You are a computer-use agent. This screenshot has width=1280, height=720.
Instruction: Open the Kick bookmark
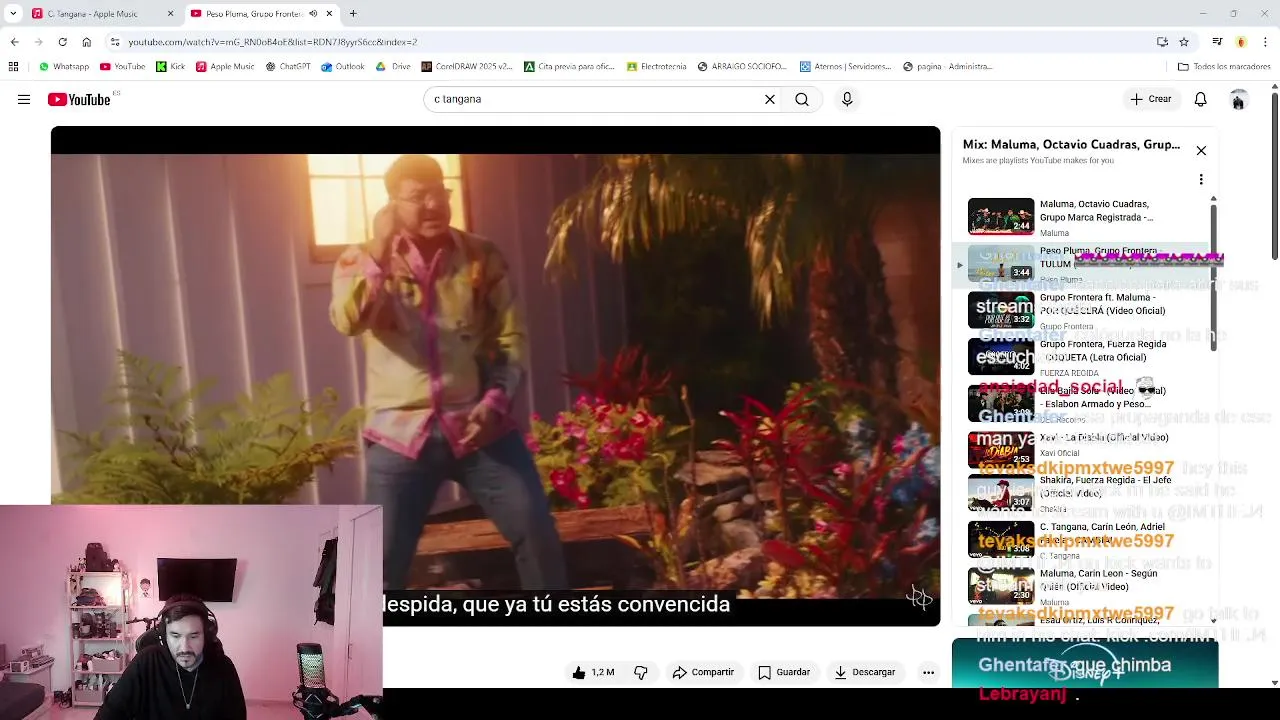(x=171, y=67)
